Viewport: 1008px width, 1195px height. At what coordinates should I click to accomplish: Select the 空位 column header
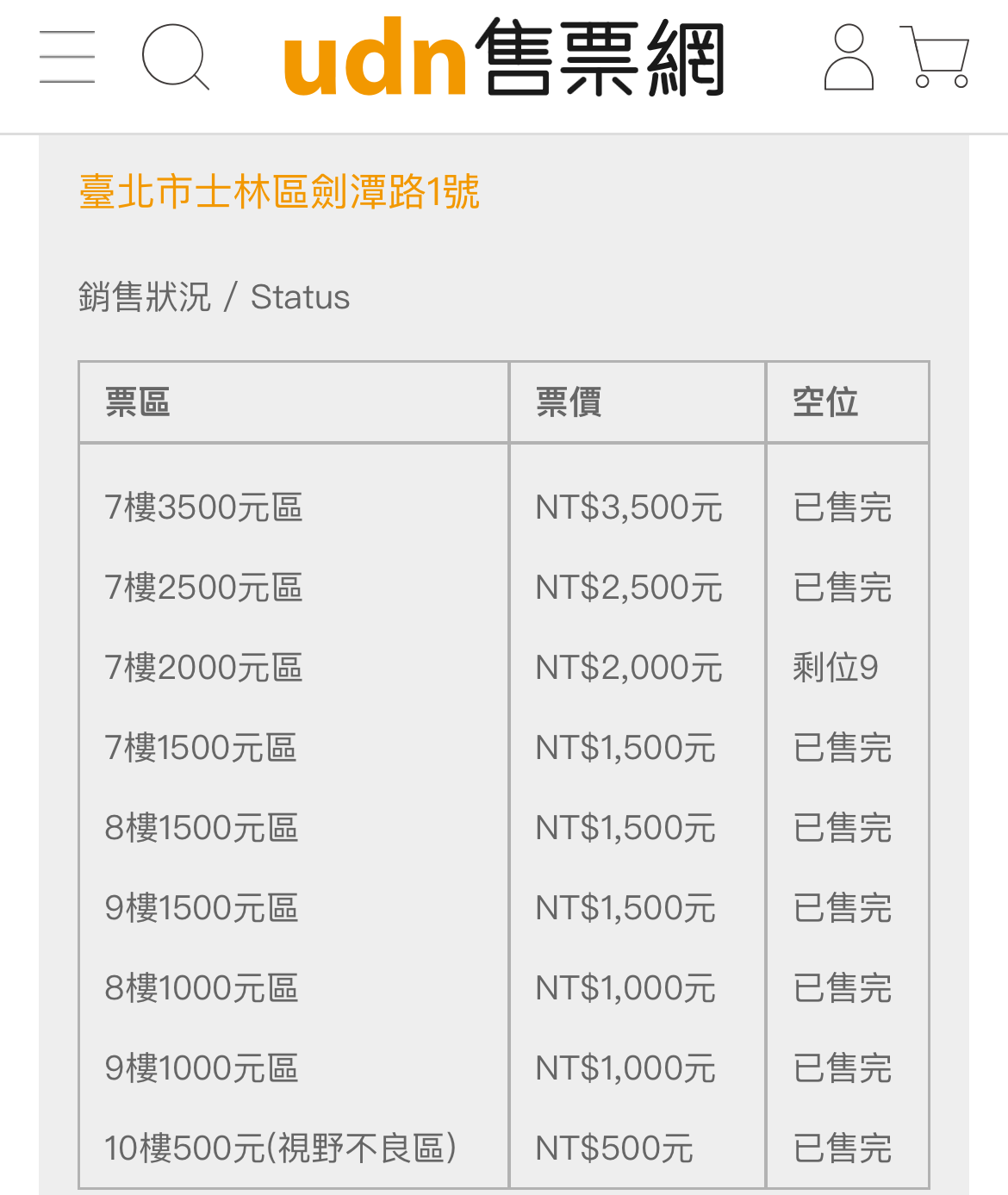tap(825, 402)
